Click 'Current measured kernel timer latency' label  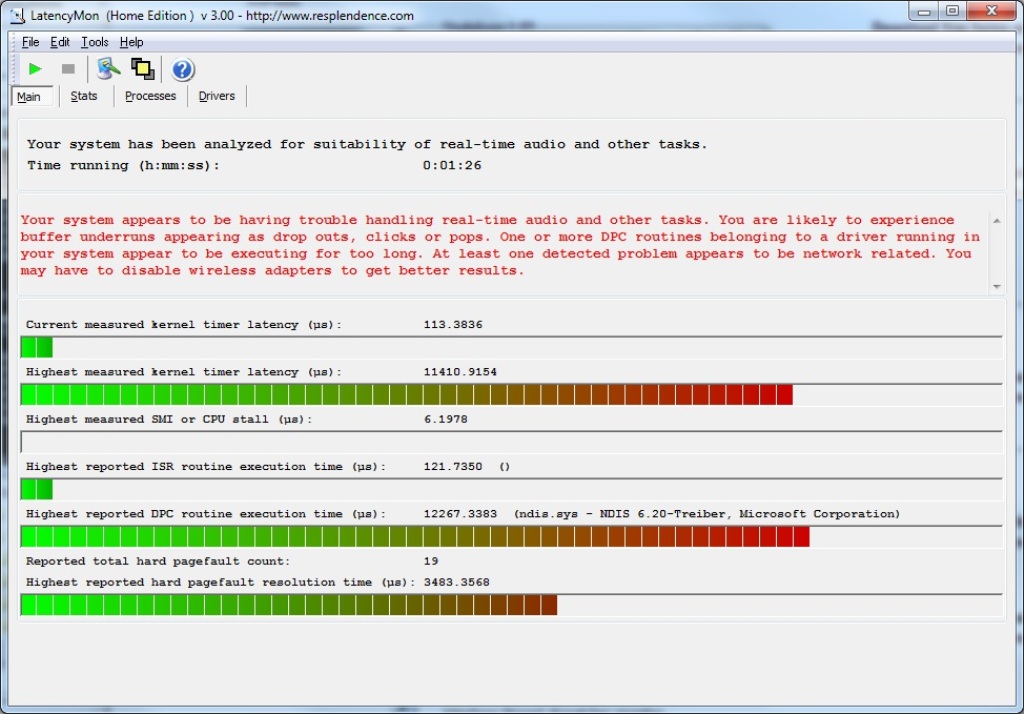(x=184, y=325)
